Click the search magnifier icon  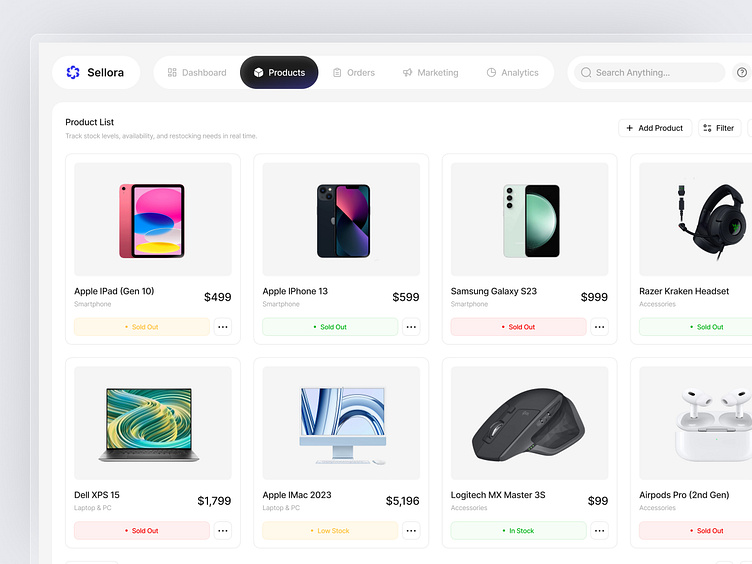pyautogui.click(x=586, y=72)
